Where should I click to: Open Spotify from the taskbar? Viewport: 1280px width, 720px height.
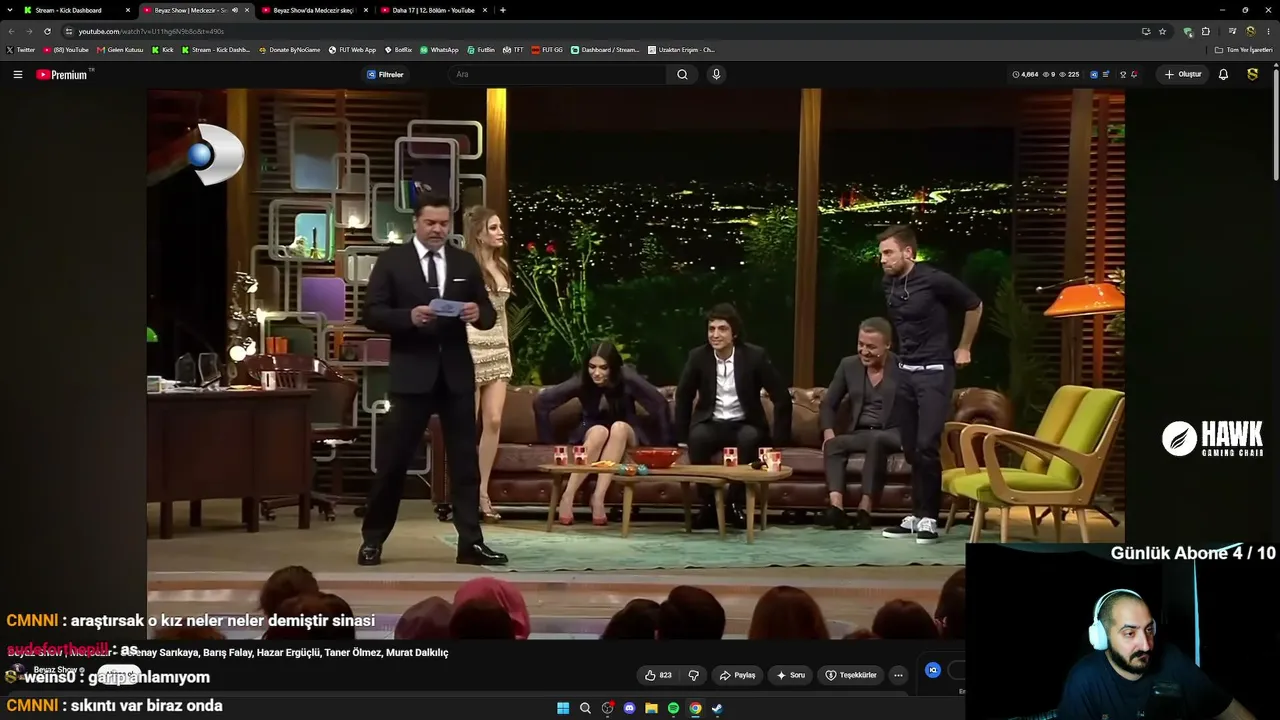[673, 708]
